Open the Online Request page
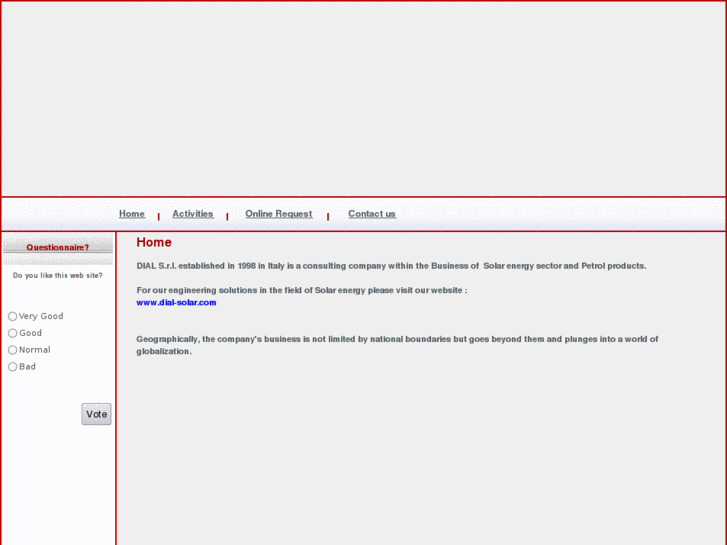 pos(279,214)
